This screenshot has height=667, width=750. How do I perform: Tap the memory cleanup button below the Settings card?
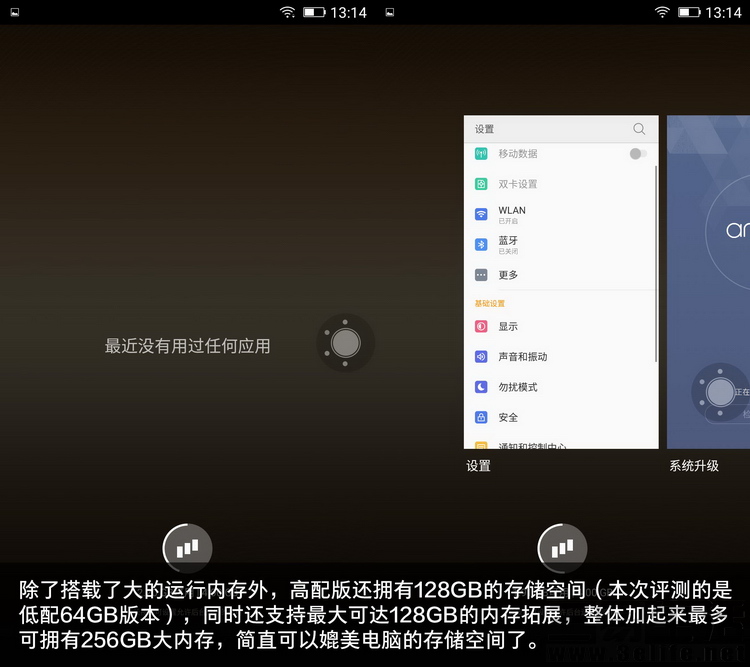tap(562, 548)
